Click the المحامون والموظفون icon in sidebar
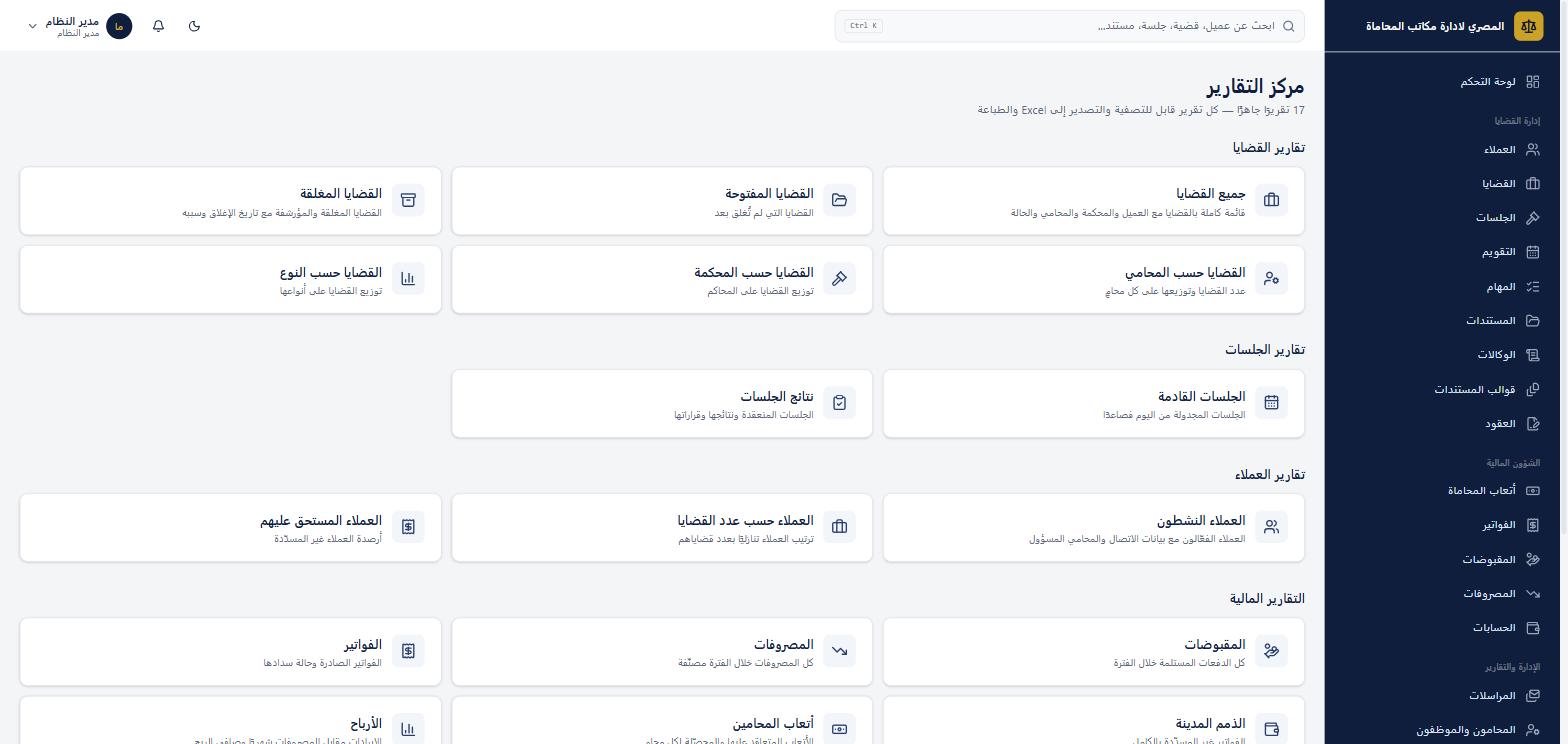 click(x=1533, y=730)
